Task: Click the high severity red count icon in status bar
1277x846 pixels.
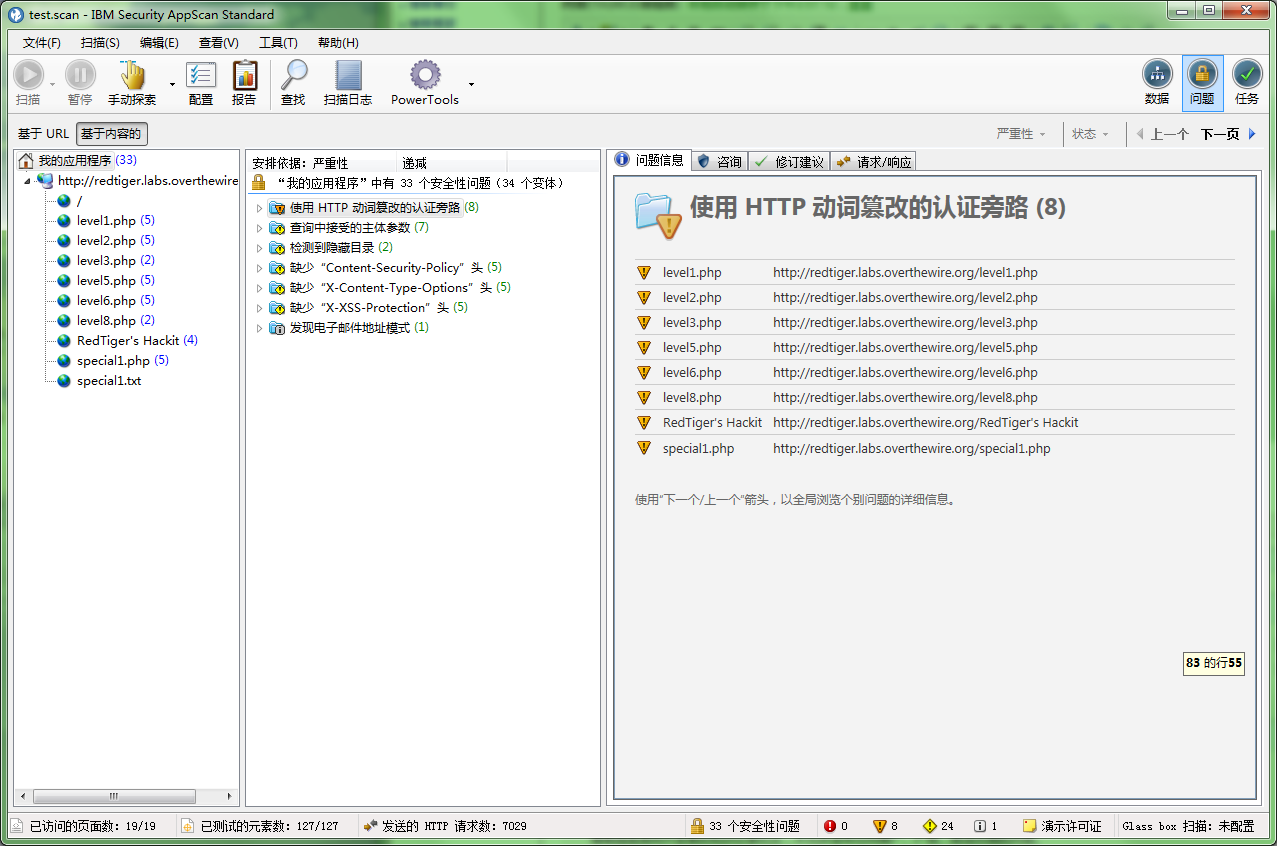Action: 829,826
